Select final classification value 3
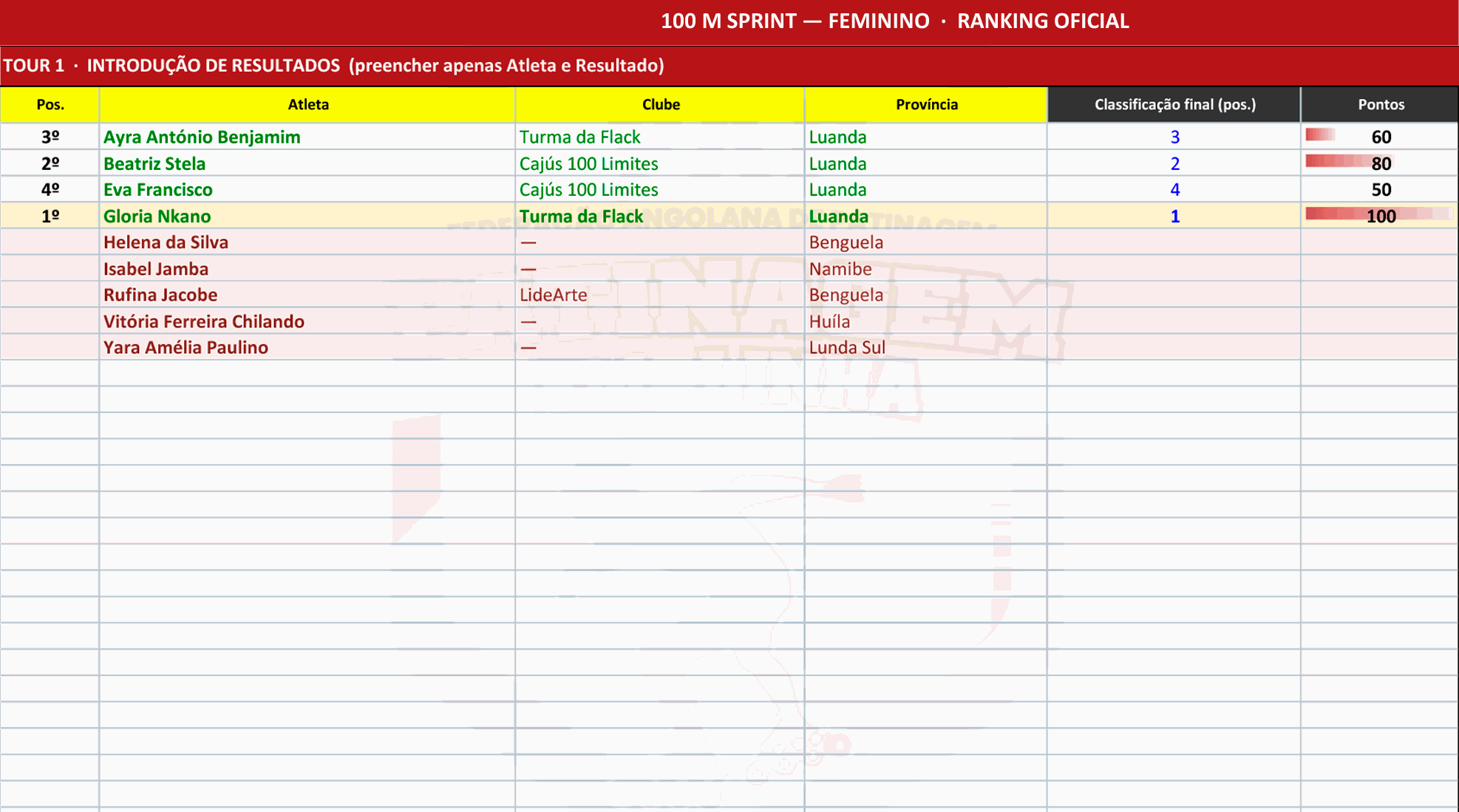 (x=1174, y=137)
